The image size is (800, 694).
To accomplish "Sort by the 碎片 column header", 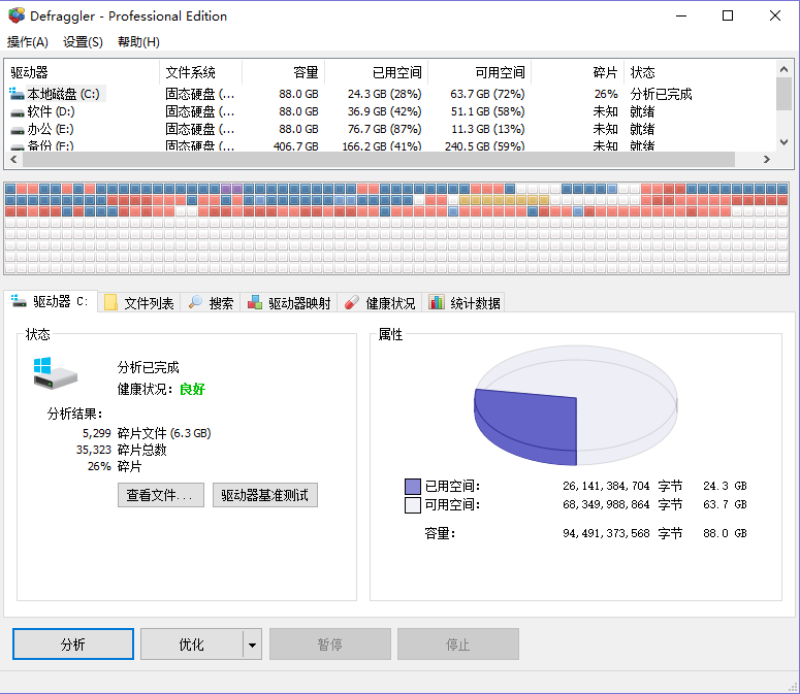I will [x=578, y=72].
